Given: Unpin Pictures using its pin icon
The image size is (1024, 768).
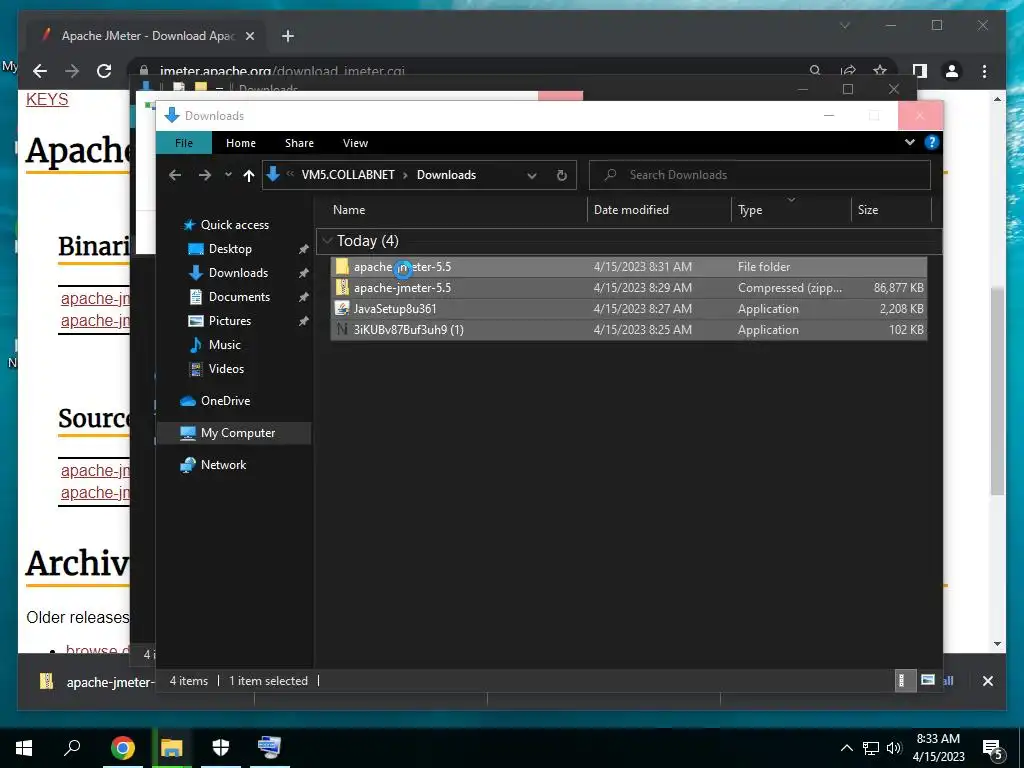Looking at the screenshot, I should click(303, 321).
